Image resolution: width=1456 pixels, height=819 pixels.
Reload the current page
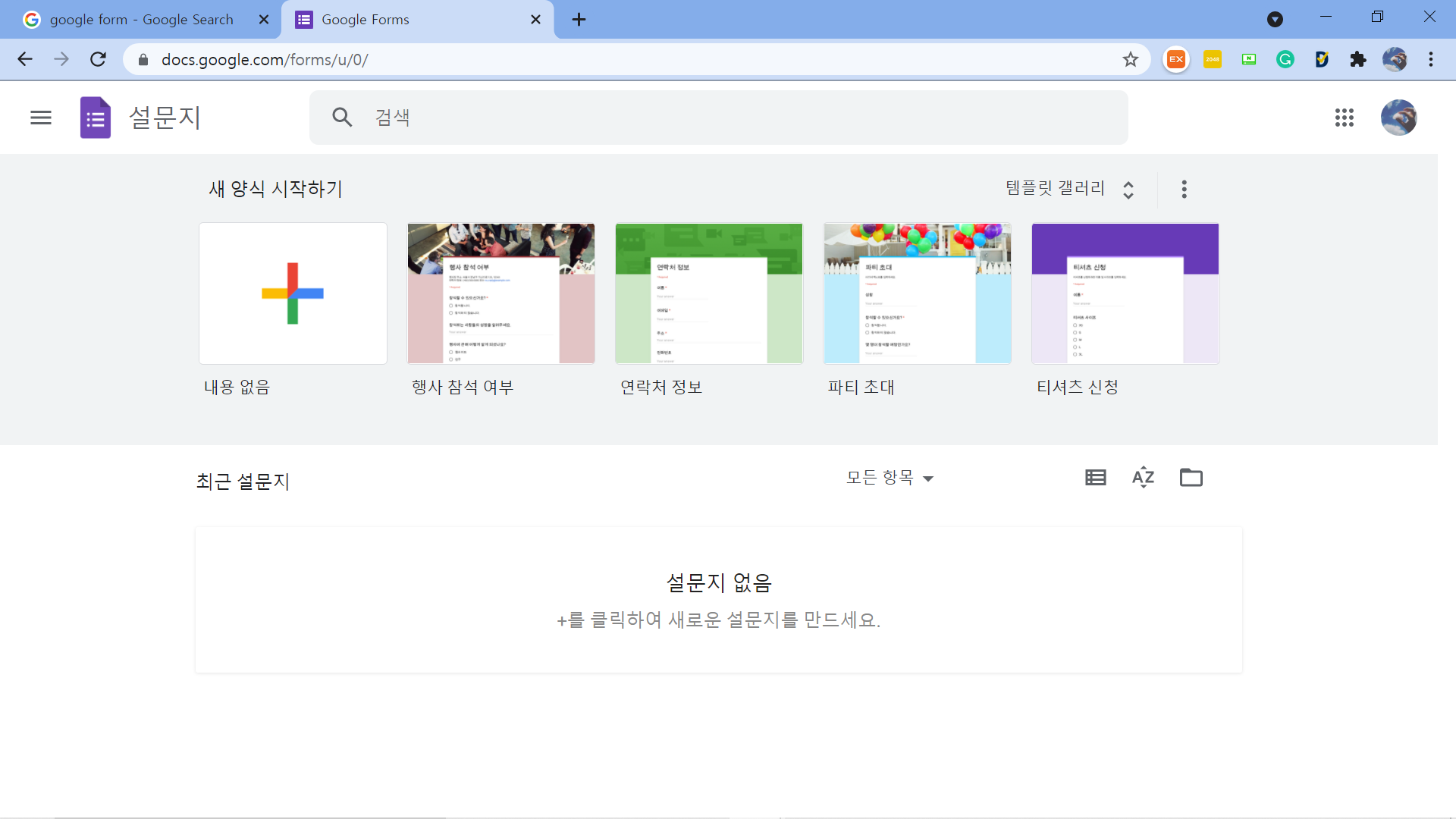point(98,59)
